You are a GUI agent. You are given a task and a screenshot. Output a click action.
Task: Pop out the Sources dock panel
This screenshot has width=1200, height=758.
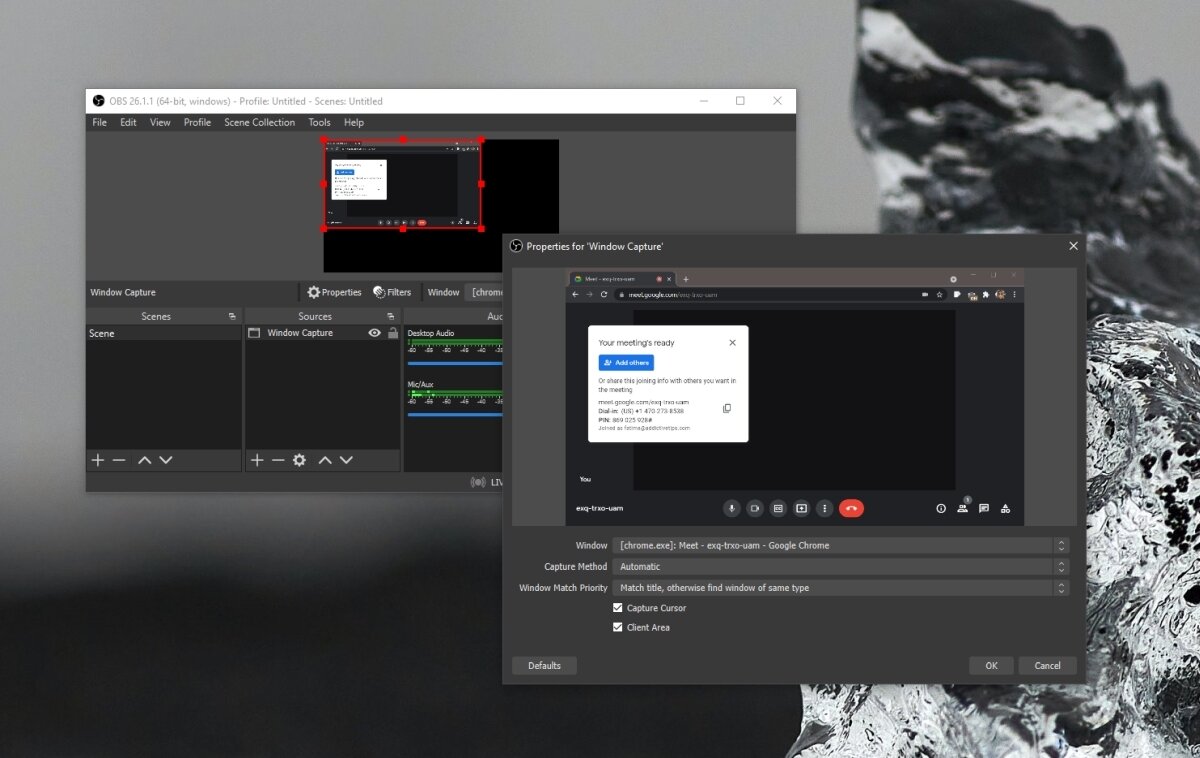tap(391, 316)
